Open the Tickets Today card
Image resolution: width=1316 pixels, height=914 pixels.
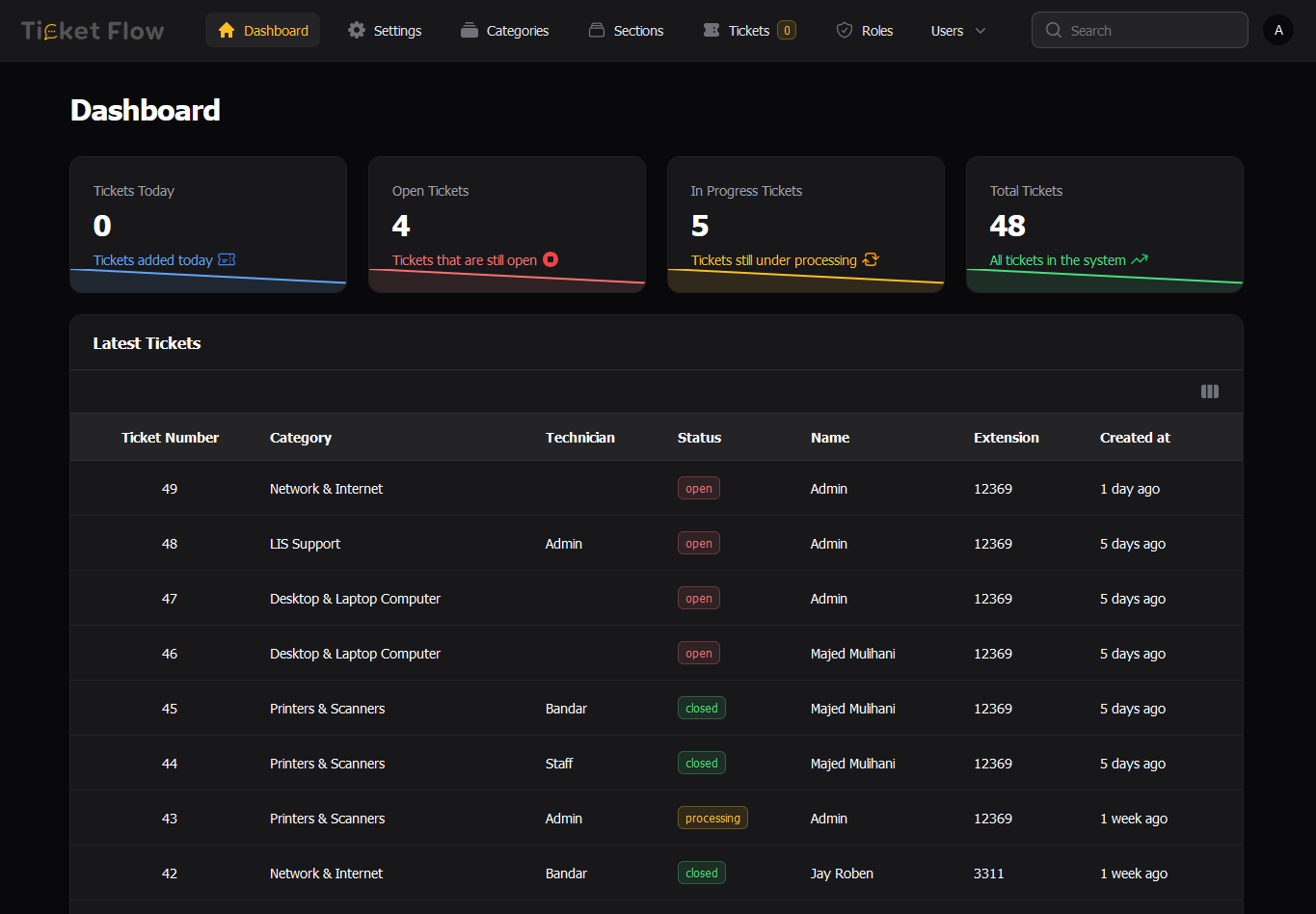pyautogui.click(x=208, y=225)
